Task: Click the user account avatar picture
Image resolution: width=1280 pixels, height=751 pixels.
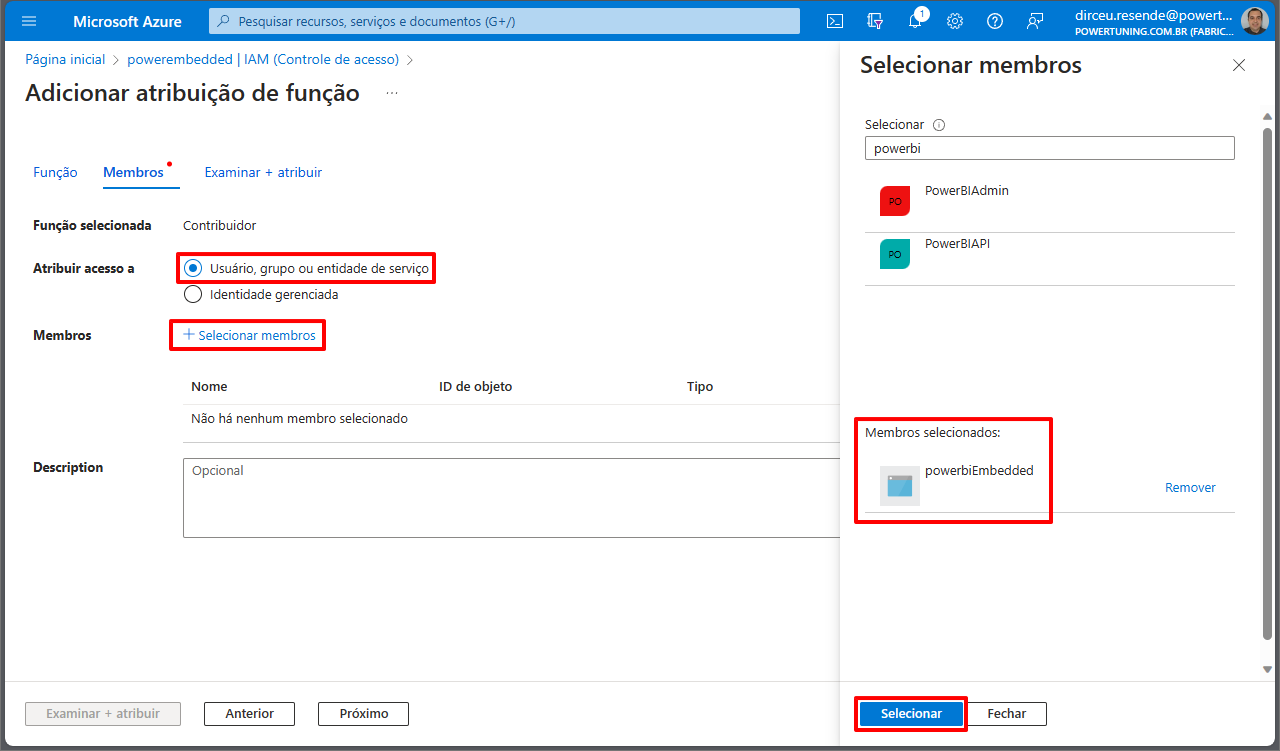Action: coord(1254,21)
